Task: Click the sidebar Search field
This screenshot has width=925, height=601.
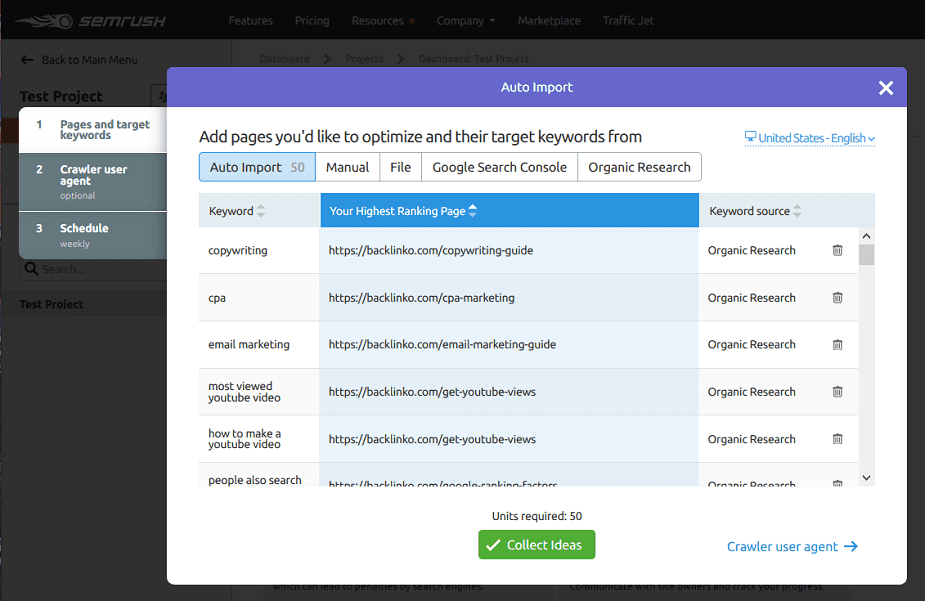Action: click(94, 269)
